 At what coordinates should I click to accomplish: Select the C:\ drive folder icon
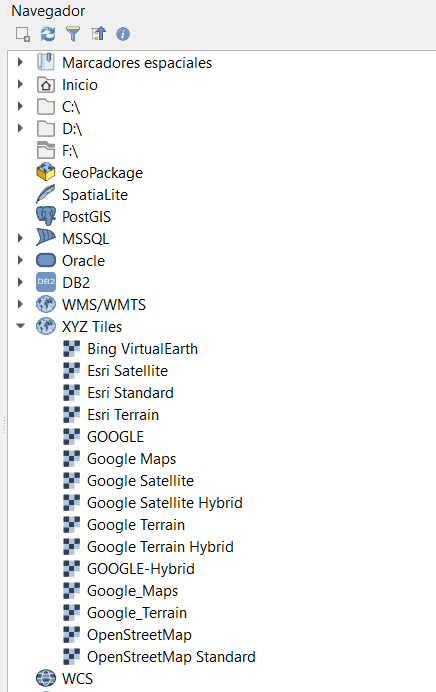(x=46, y=107)
